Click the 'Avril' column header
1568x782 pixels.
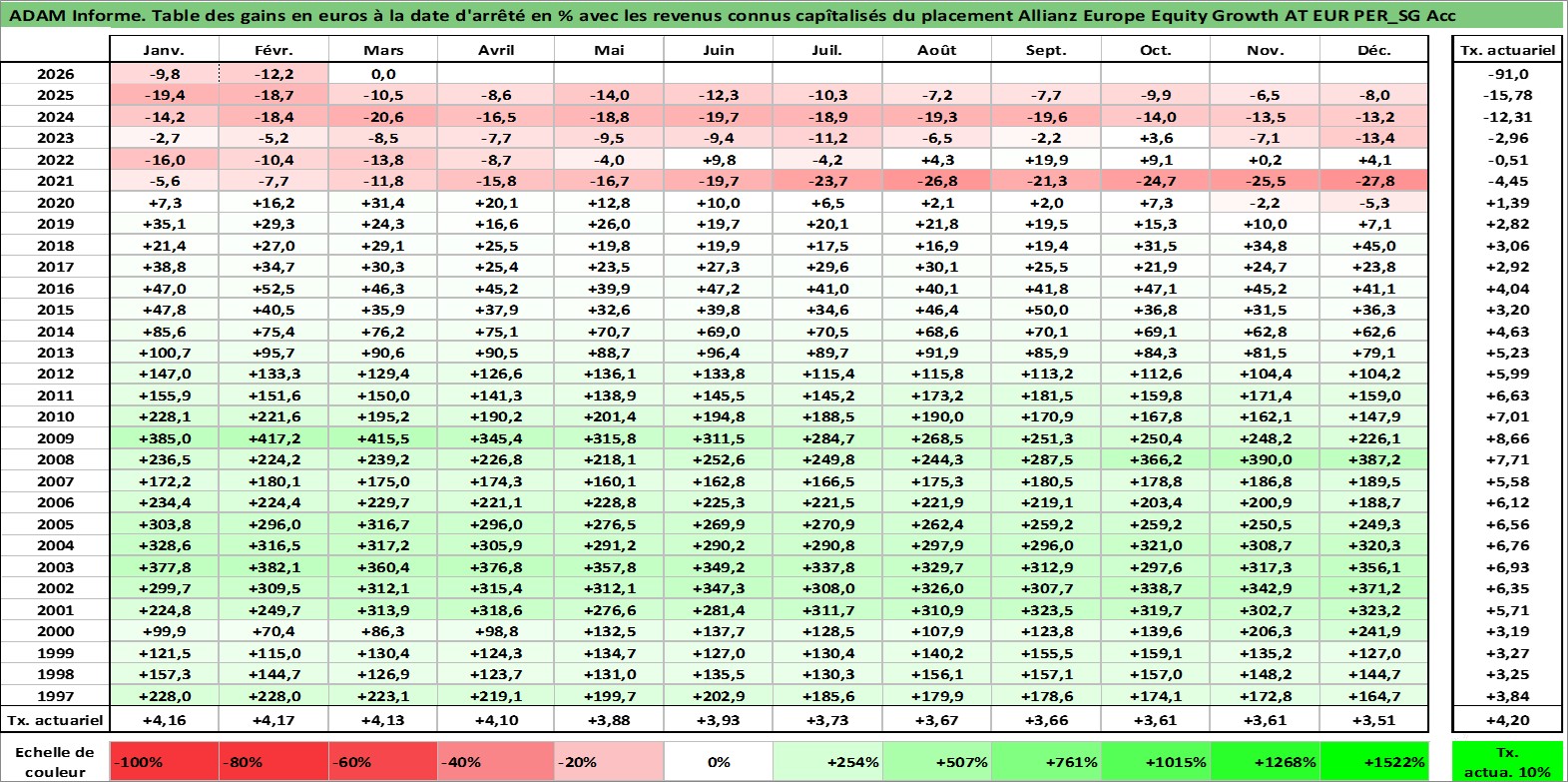(496, 50)
